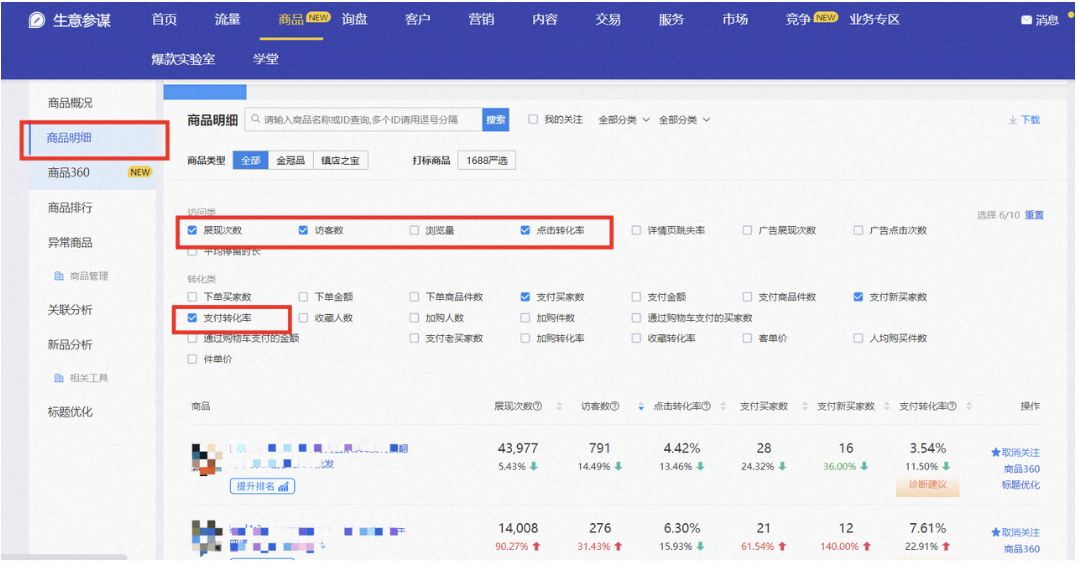Click the 重置 link to reset metrics
The height and width of the screenshot is (564, 1078).
click(x=1034, y=215)
